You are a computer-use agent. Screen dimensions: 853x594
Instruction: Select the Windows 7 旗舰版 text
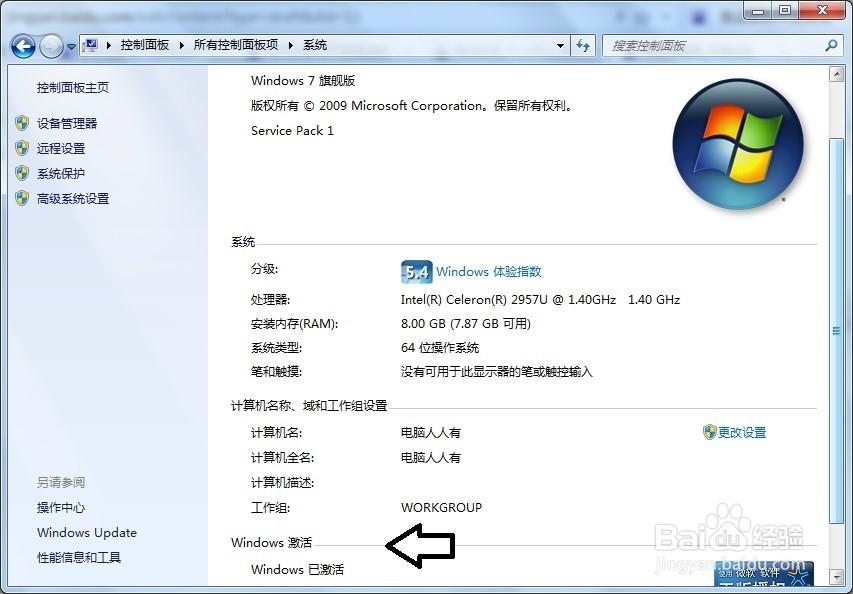(303, 81)
